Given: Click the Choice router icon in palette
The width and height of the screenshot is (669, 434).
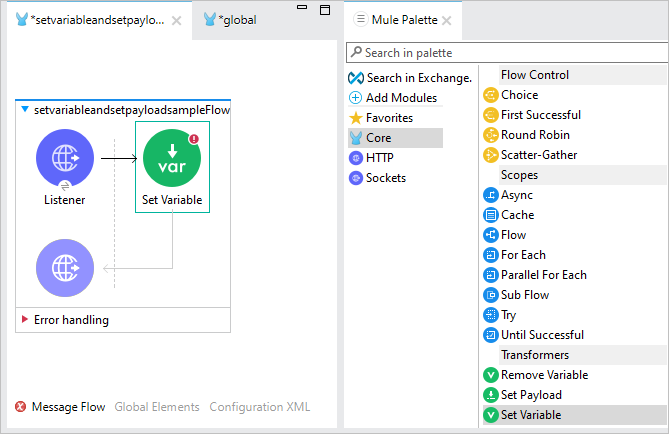Looking at the screenshot, I should [x=491, y=95].
